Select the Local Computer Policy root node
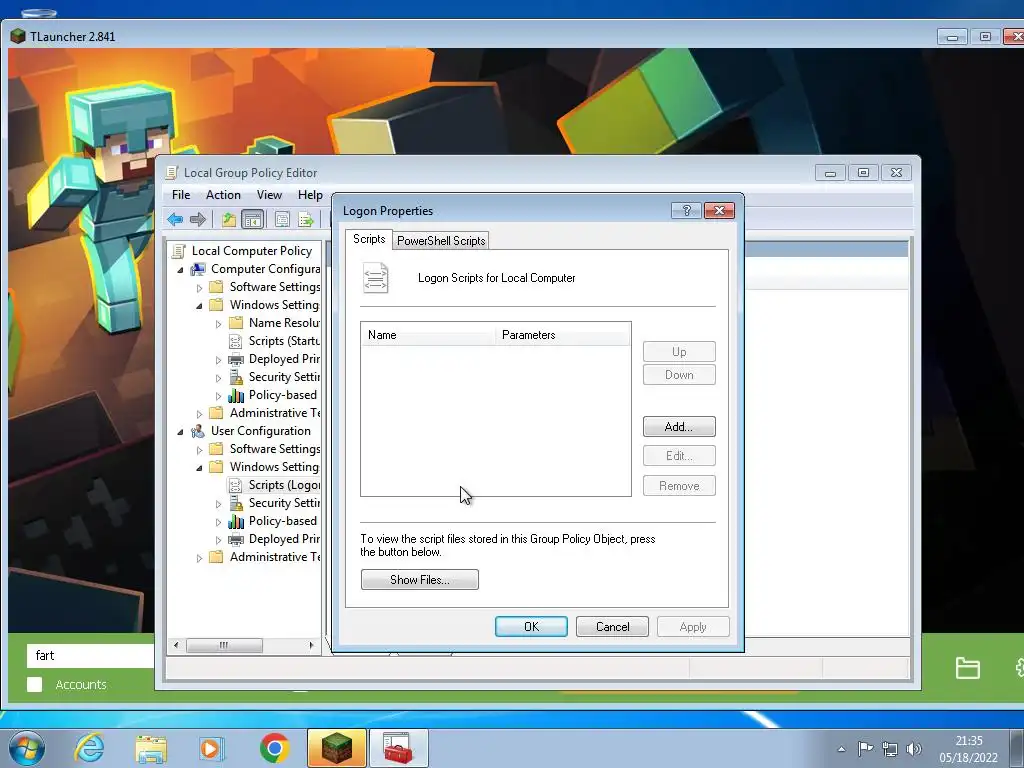The height and width of the screenshot is (768, 1024). (x=251, y=251)
